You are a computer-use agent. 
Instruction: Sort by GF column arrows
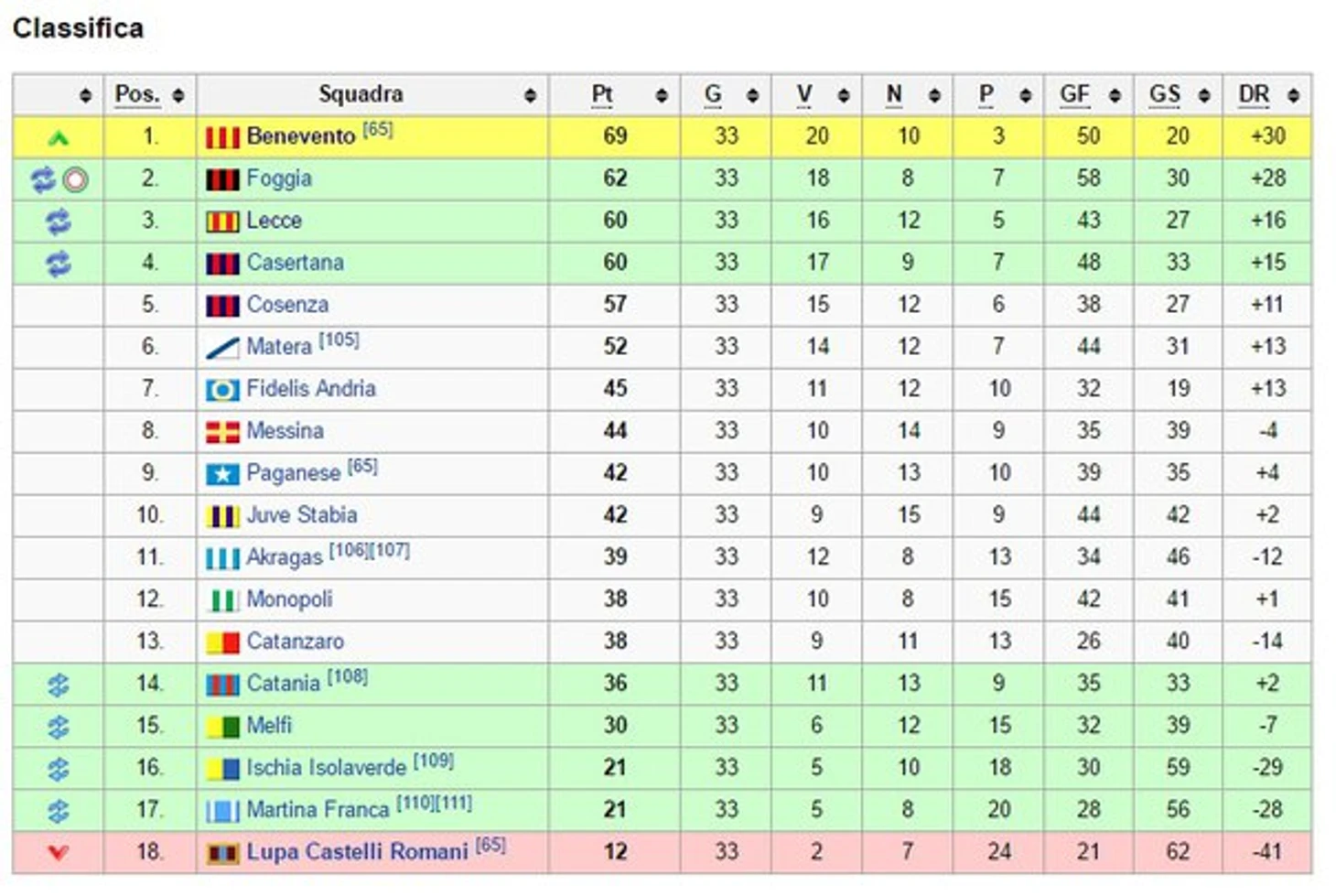tap(1115, 95)
